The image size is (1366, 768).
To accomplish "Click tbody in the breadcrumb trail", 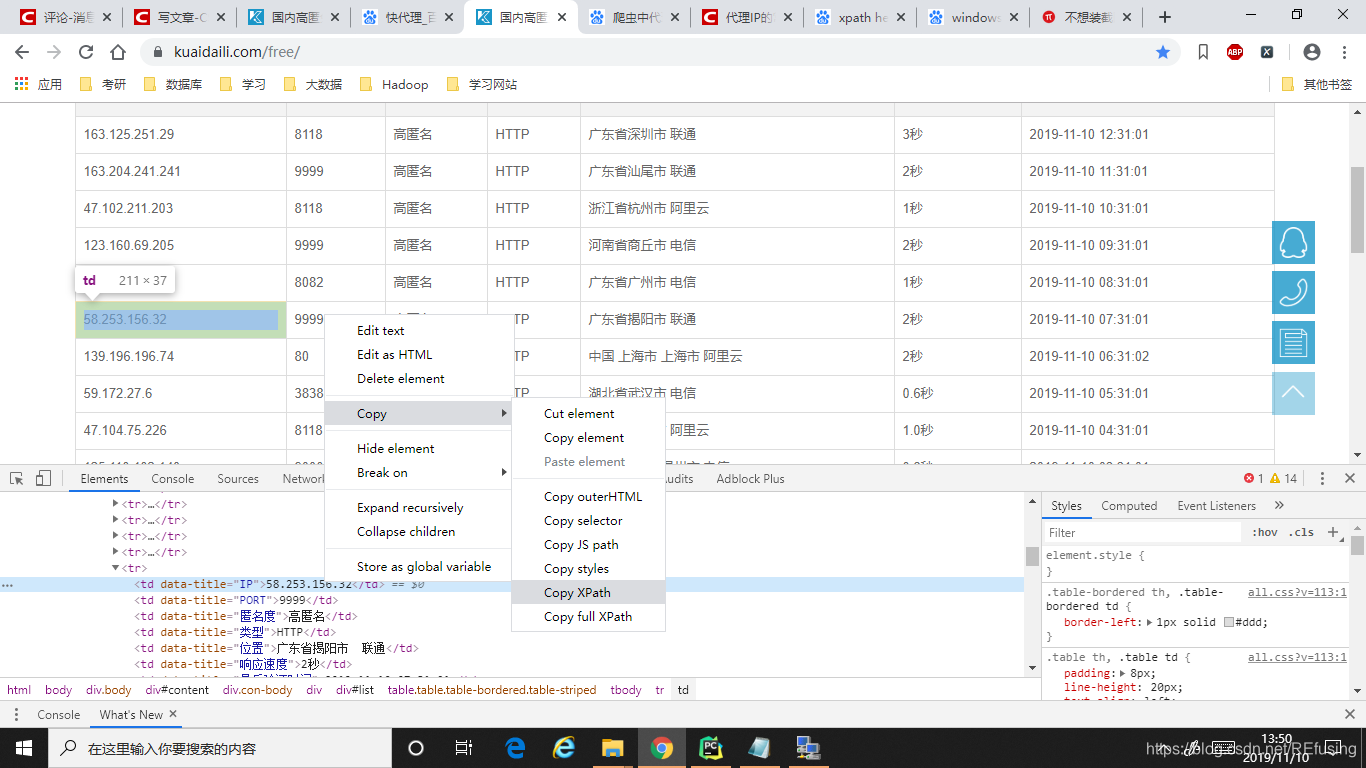I will coord(626,690).
